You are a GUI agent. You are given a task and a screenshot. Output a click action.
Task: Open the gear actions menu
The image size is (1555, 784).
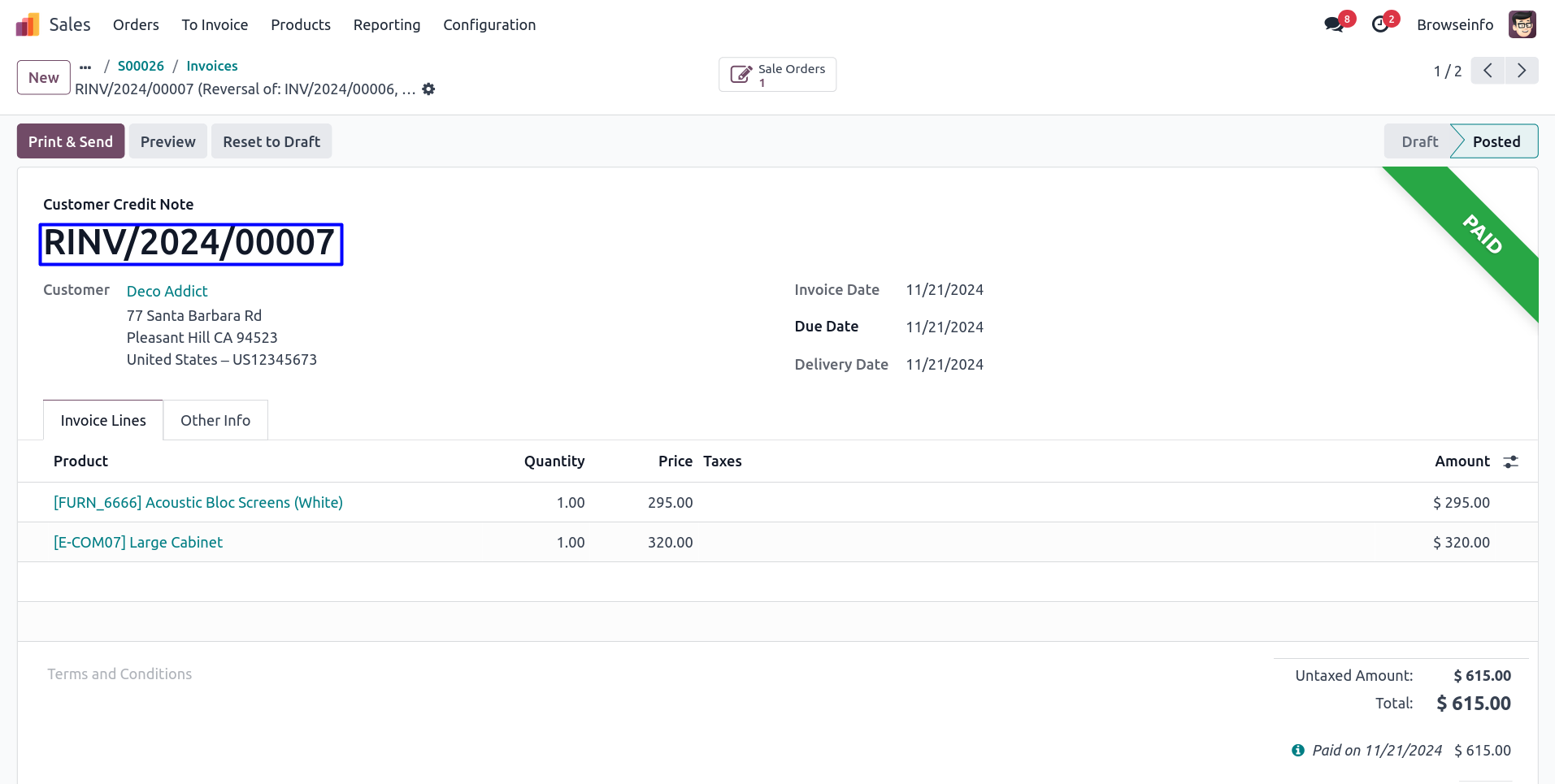[428, 89]
